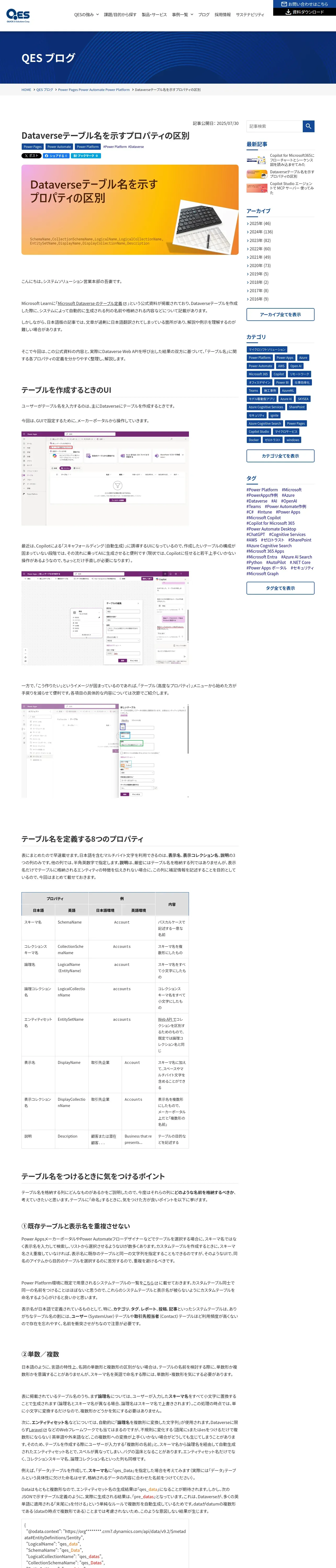Image resolution: width=336 pixels, height=1568 pixels.
Task: Open 課題/目的から探す menu item
Action: 120,15
